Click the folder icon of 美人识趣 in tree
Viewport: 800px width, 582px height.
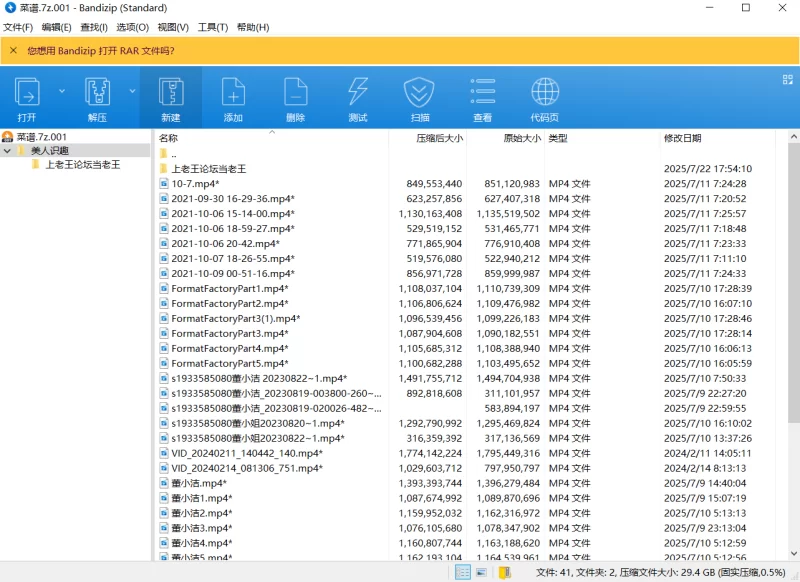[x=22, y=150]
